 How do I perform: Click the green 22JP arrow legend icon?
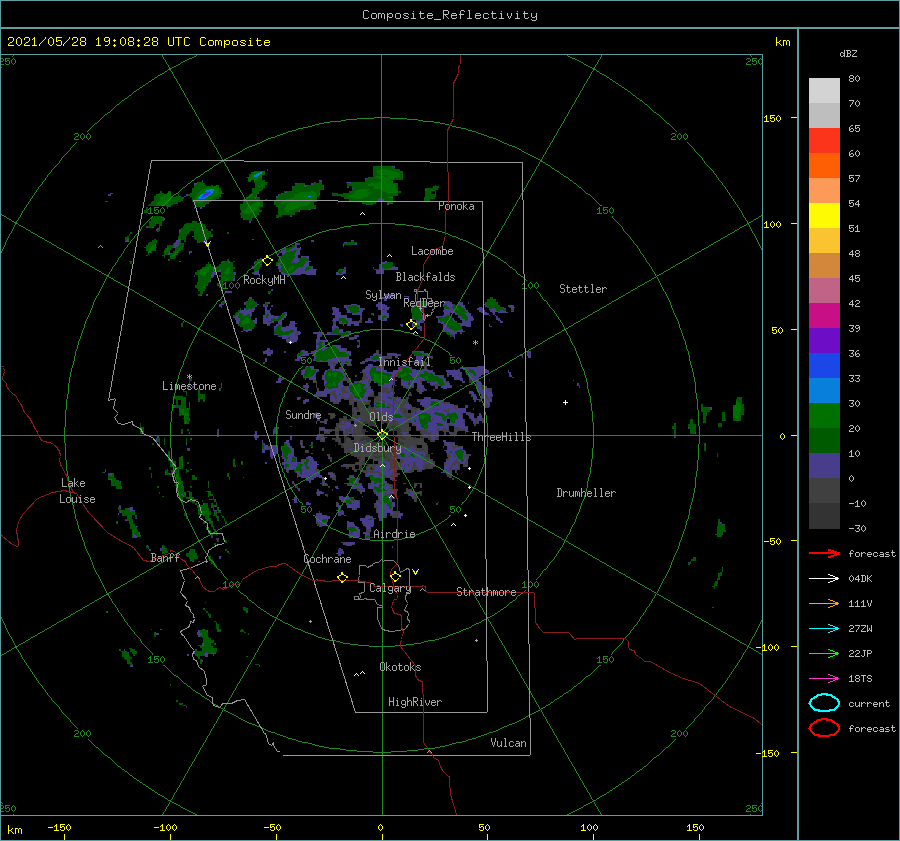pyautogui.click(x=824, y=653)
